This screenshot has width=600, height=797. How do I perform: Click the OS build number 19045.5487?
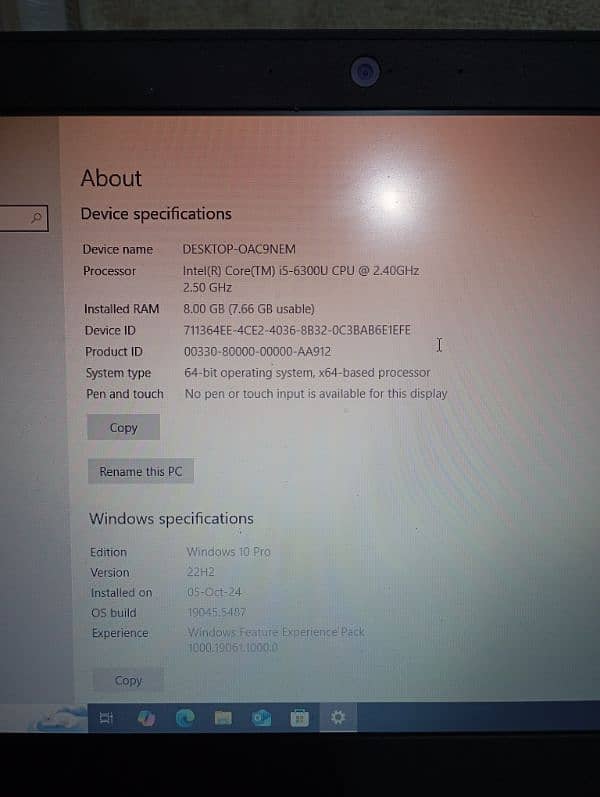coord(217,612)
